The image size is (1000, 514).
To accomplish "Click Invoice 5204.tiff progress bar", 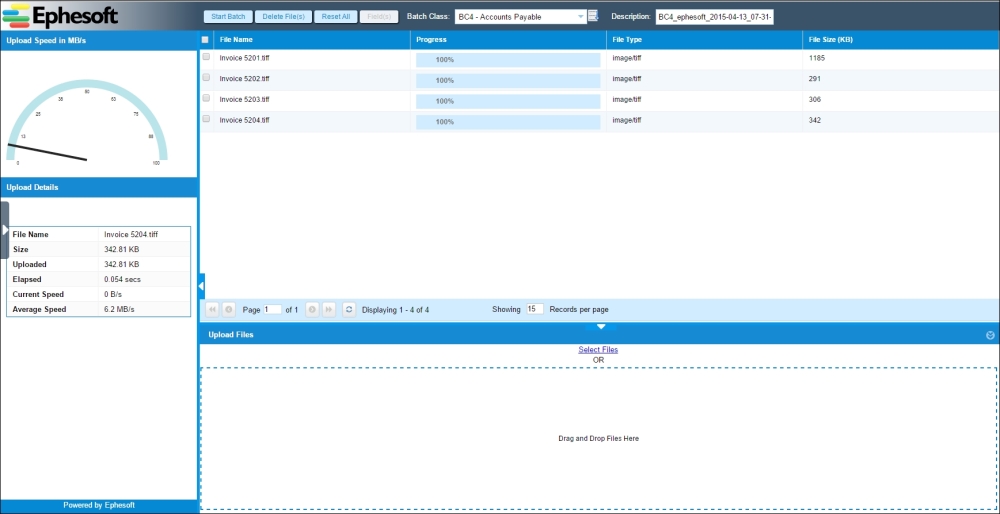I will pos(508,122).
